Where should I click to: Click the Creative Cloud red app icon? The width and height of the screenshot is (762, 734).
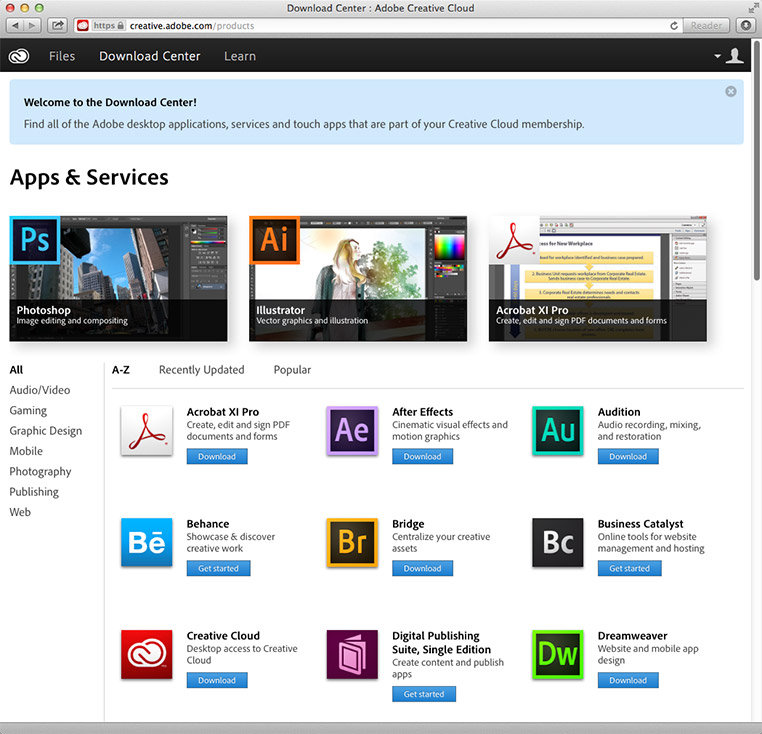(147, 654)
